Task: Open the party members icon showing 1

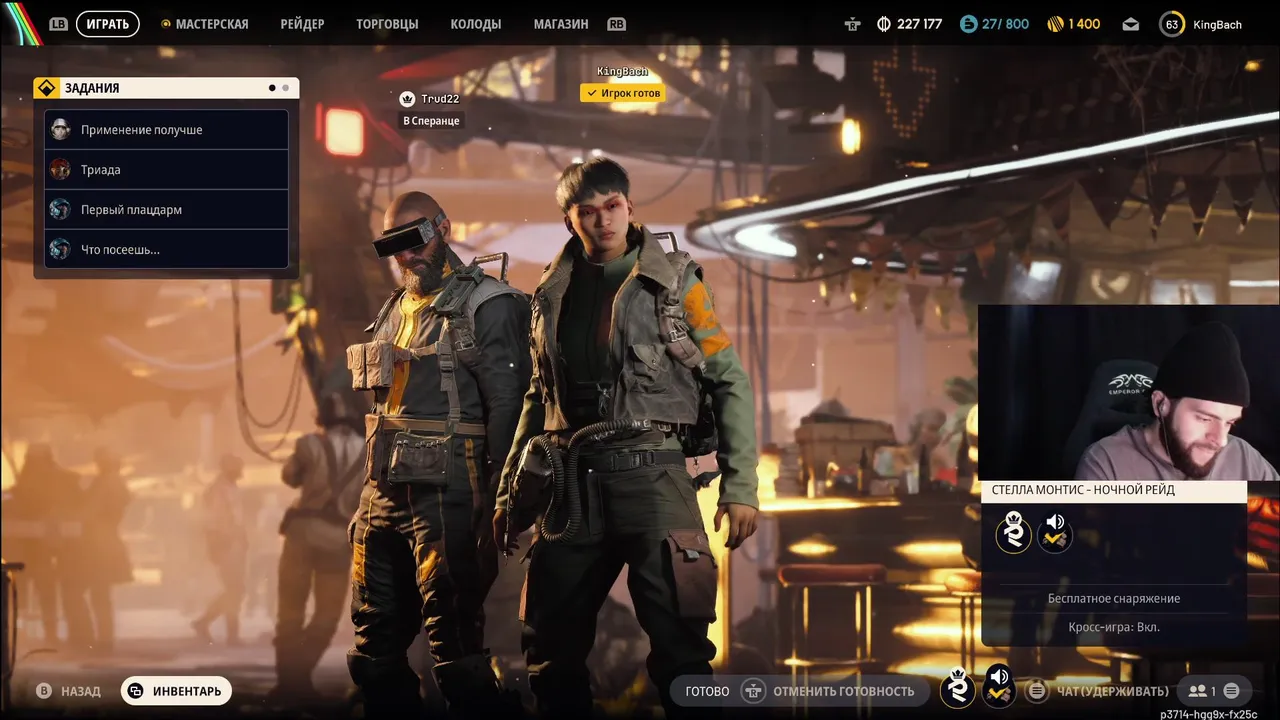Action: click(x=1201, y=691)
